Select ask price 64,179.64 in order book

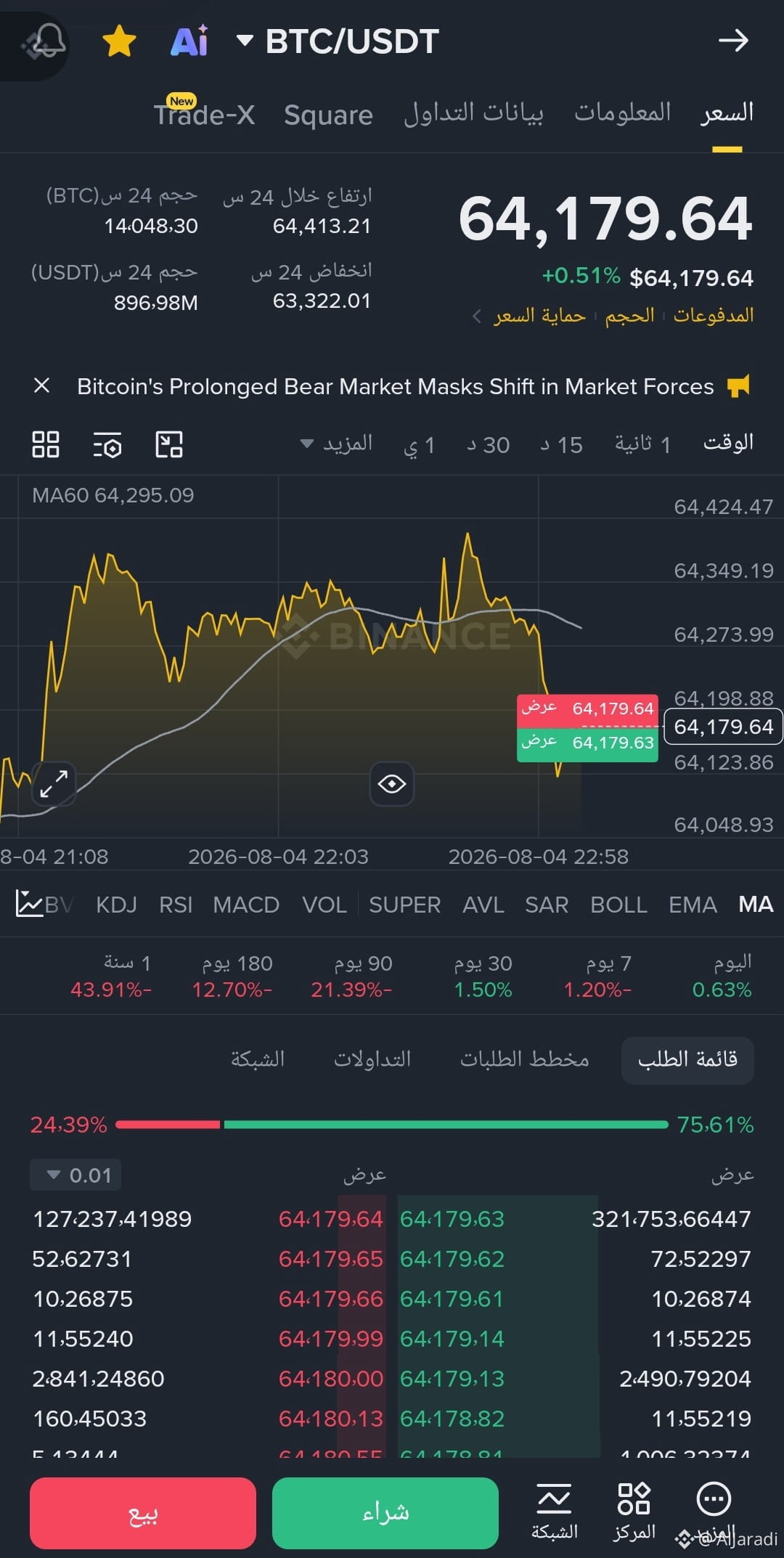pos(330,1219)
